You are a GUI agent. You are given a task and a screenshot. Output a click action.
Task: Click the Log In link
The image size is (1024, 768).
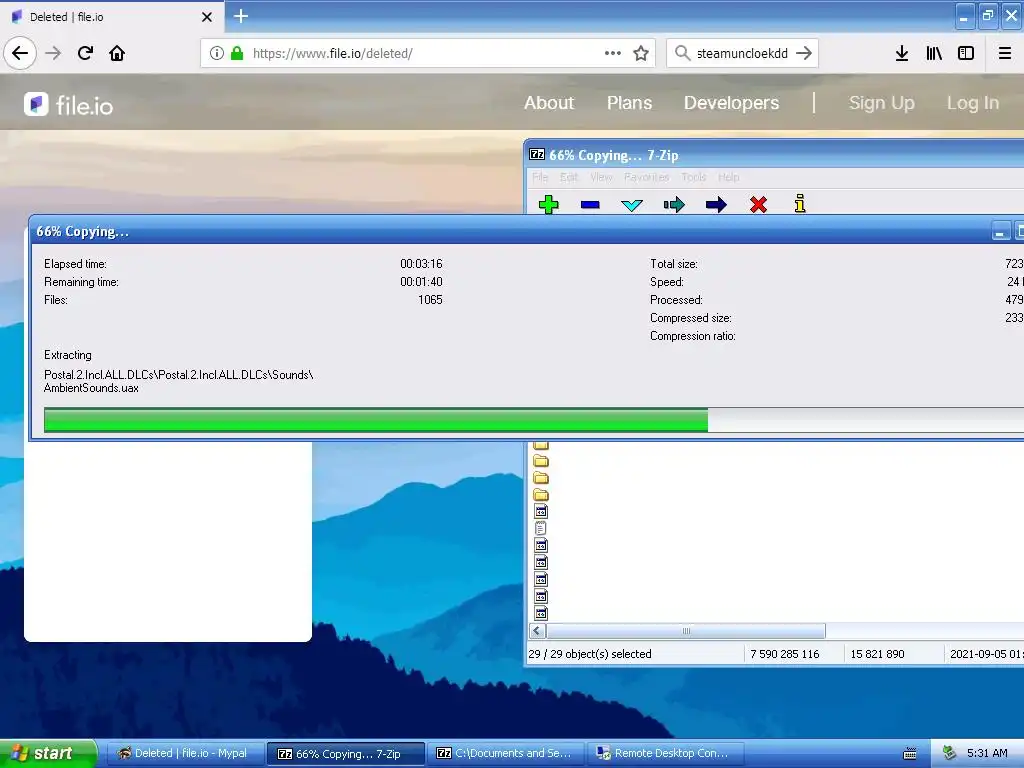[973, 103]
